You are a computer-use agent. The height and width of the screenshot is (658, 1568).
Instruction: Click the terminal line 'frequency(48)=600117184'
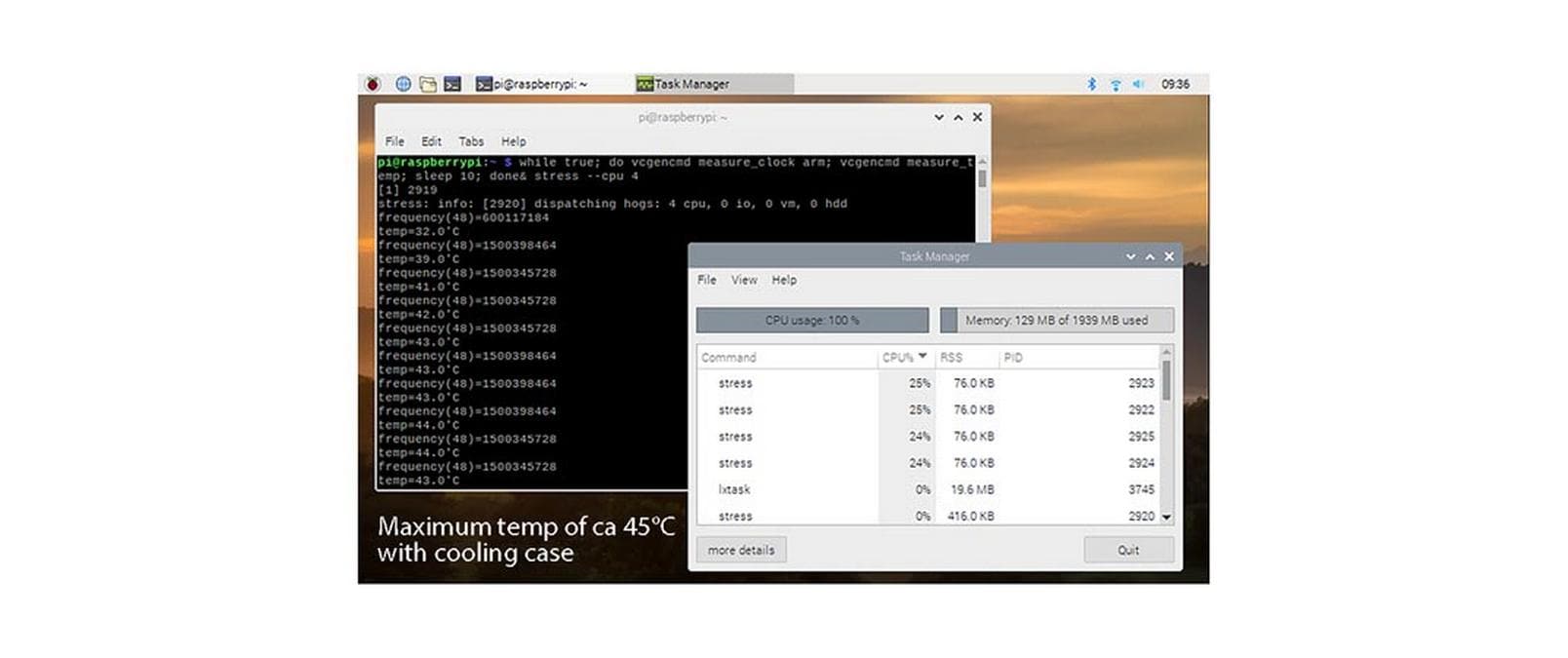[x=463, y=217]
